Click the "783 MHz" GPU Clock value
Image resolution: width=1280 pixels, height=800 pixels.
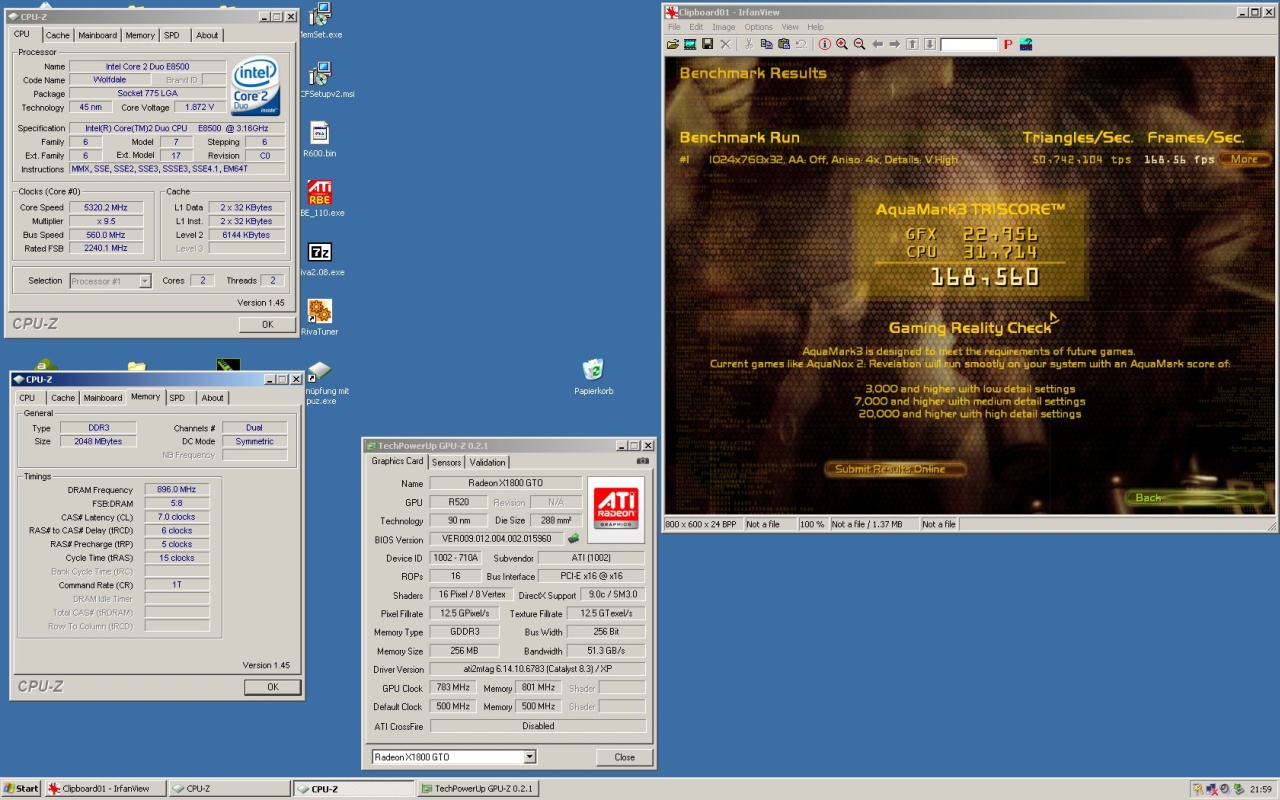pos(453,688)
